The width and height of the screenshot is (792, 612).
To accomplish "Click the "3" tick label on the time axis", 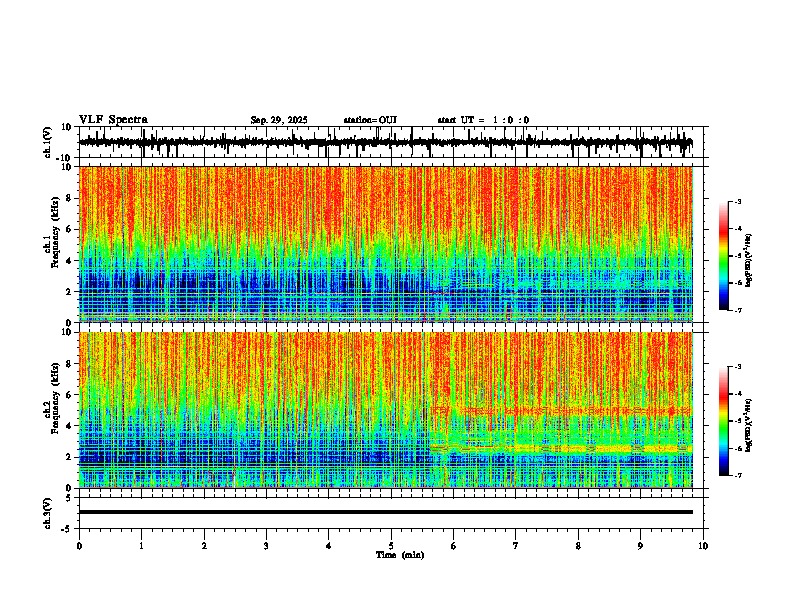I will [266, 546].
